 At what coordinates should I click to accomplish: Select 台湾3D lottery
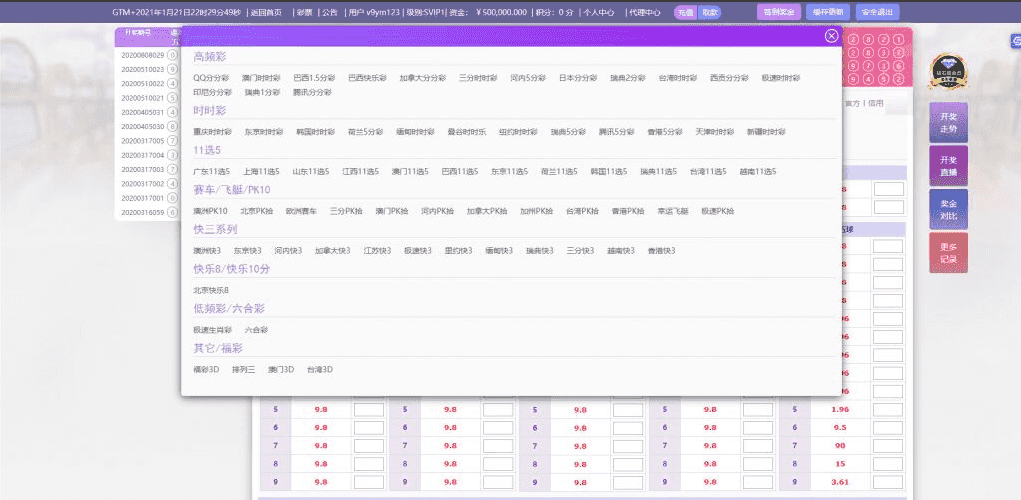pos(320,370)
